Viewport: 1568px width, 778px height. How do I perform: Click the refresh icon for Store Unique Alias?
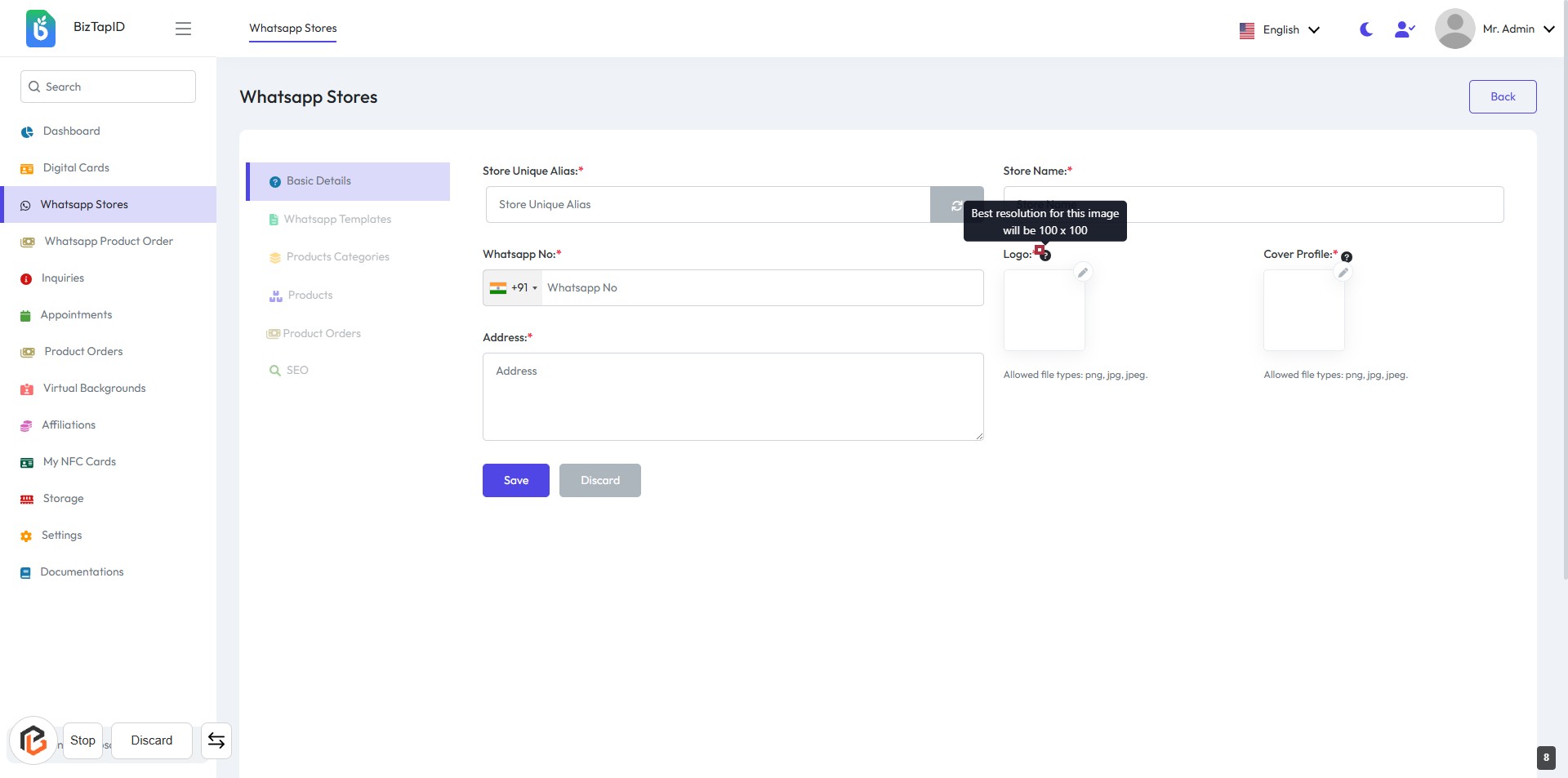(955, 205)
